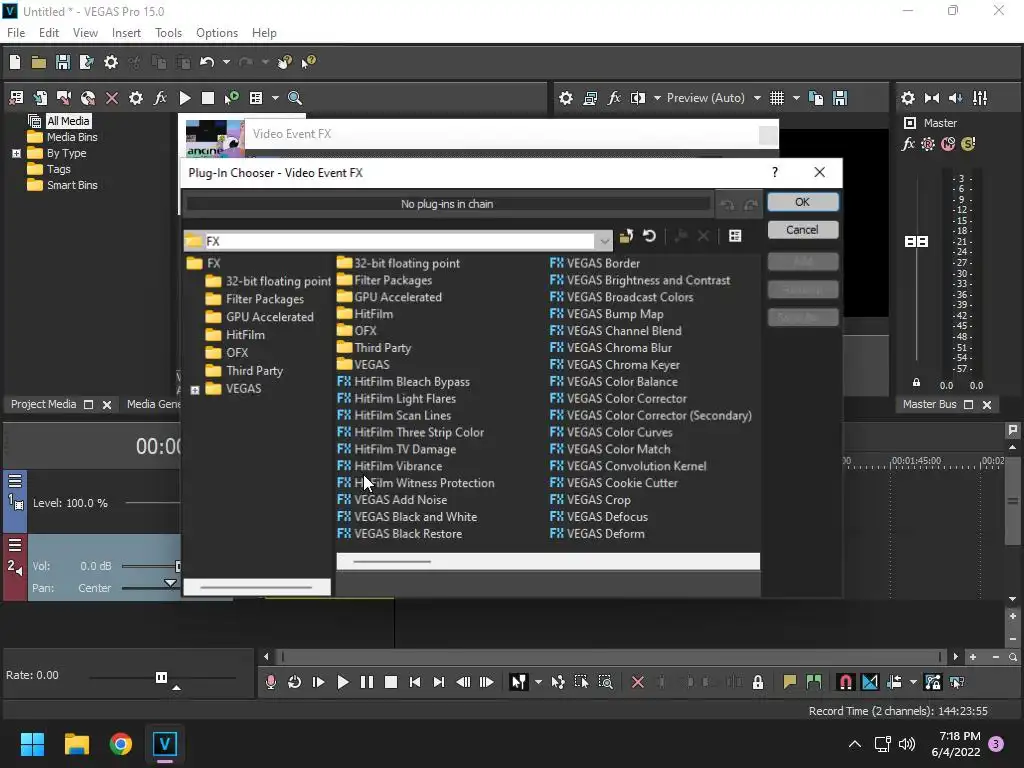Image resolution: width=1024 pixels, height=768 pixels.
Task: Save preview snapshot to file
Action: [840, 98]
